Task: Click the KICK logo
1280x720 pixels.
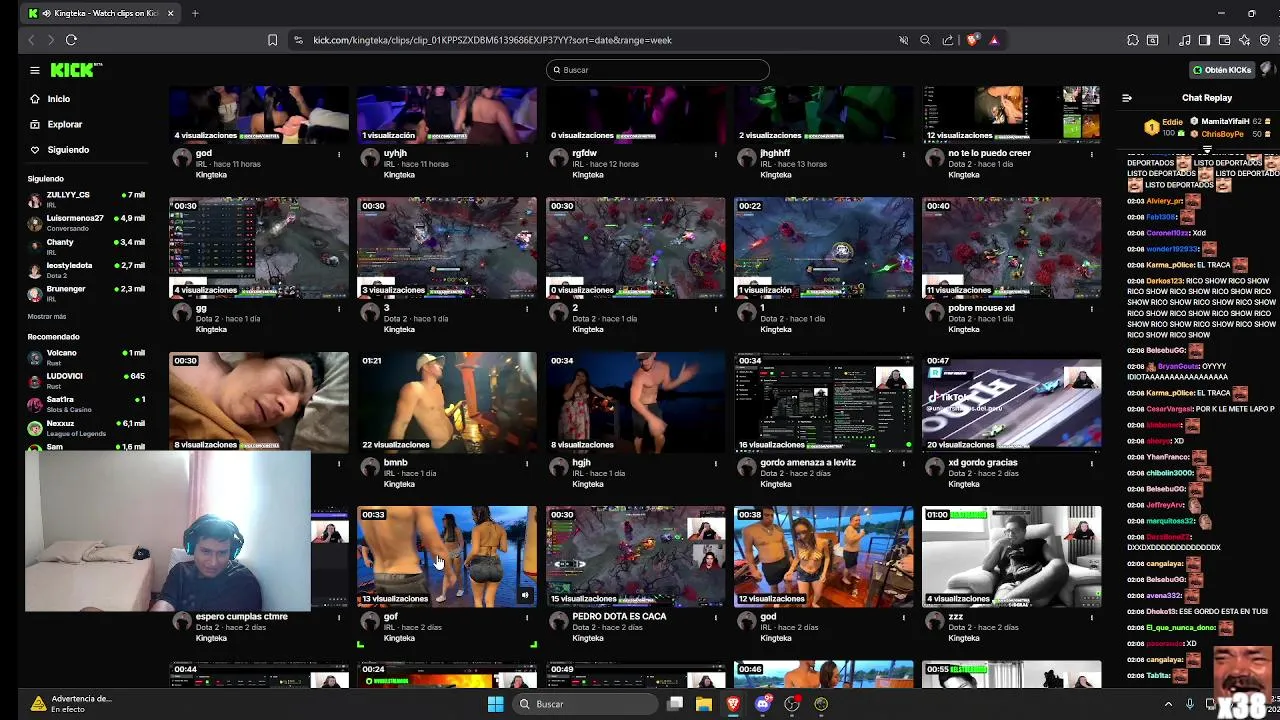Action: (76, 70)
